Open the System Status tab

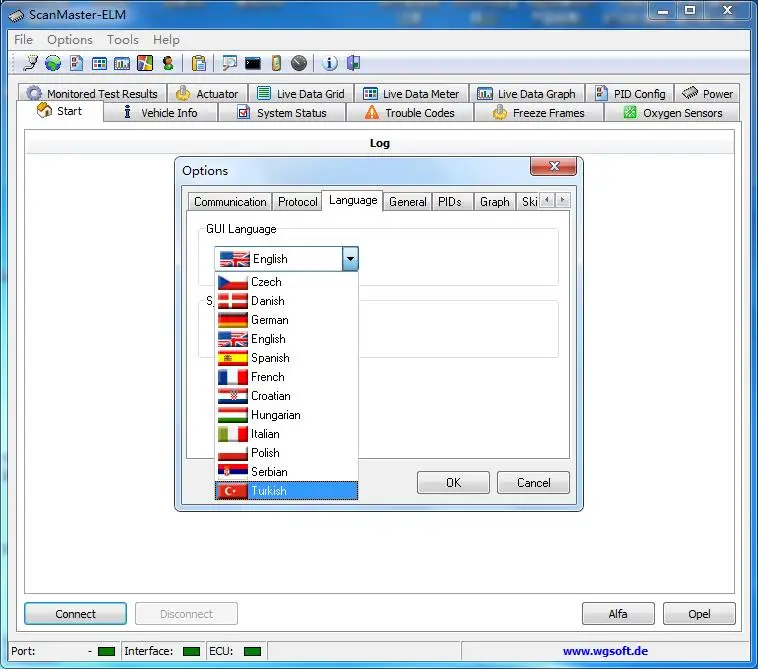click(x=282, y=113)
